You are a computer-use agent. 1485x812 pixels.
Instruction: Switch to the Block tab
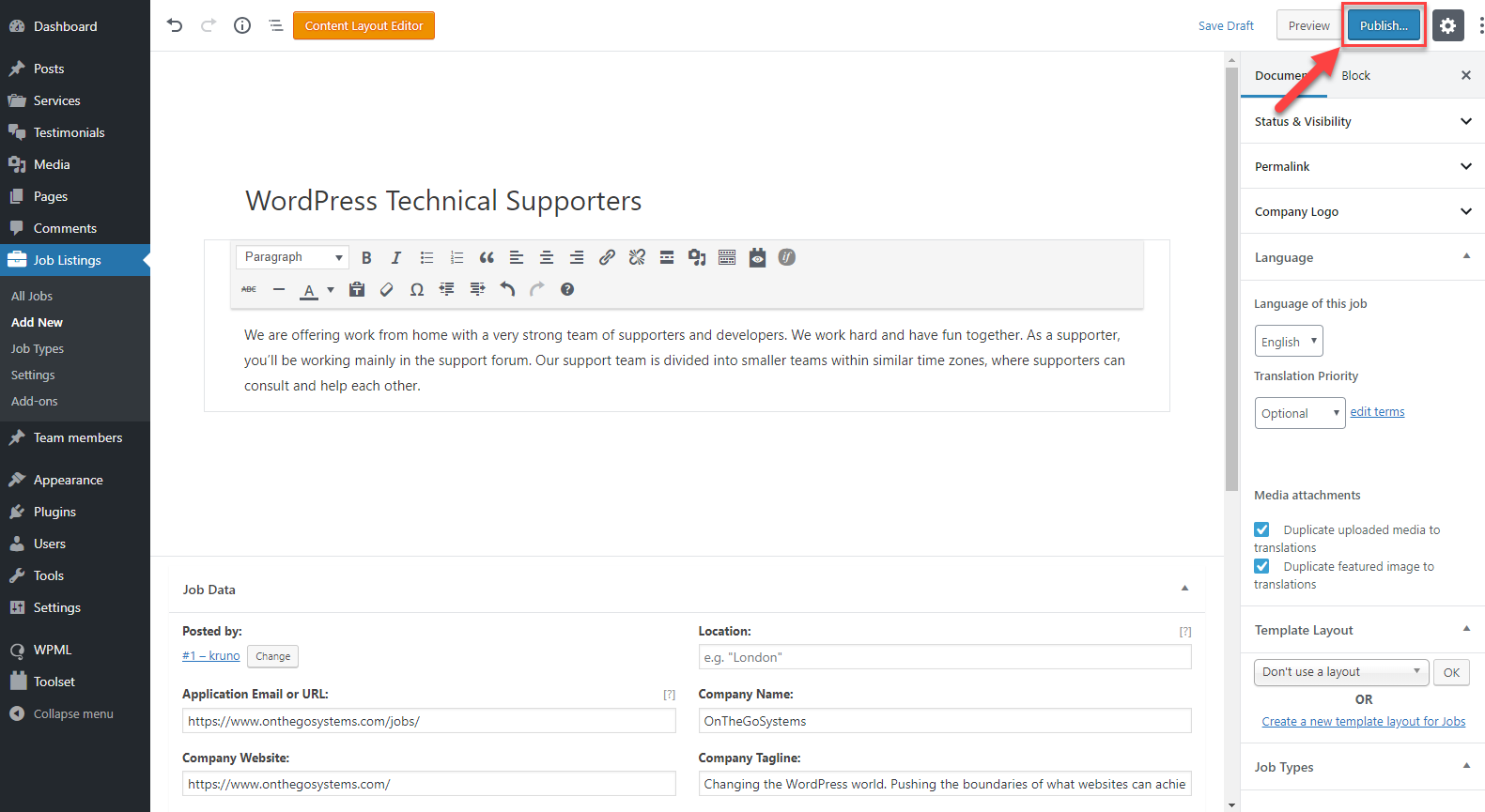tap(1355, 75)
